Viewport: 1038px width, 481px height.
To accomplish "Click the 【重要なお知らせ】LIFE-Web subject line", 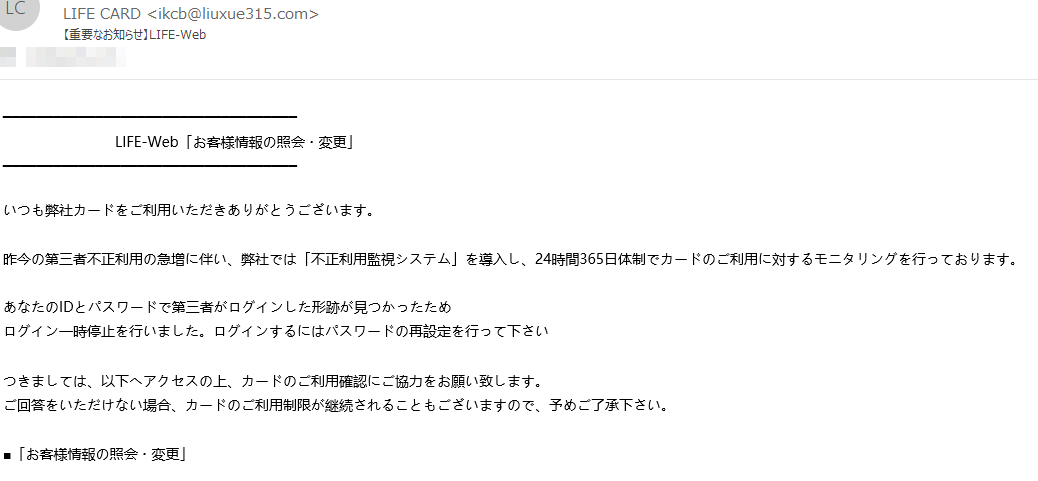I will 134,35.
